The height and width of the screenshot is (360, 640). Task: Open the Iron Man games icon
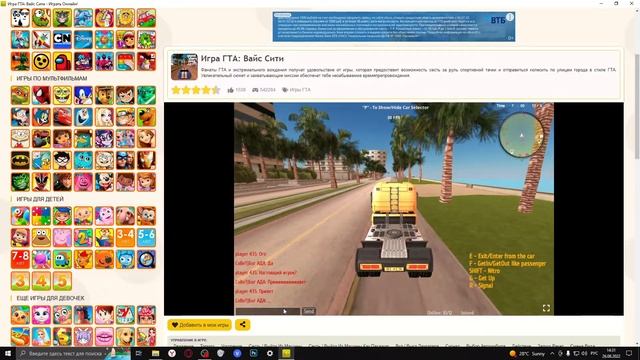[x=146, y=160]
